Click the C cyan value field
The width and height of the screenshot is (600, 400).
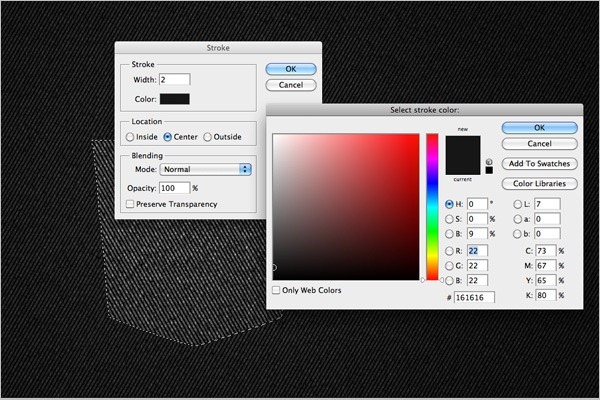click(546, 251)
